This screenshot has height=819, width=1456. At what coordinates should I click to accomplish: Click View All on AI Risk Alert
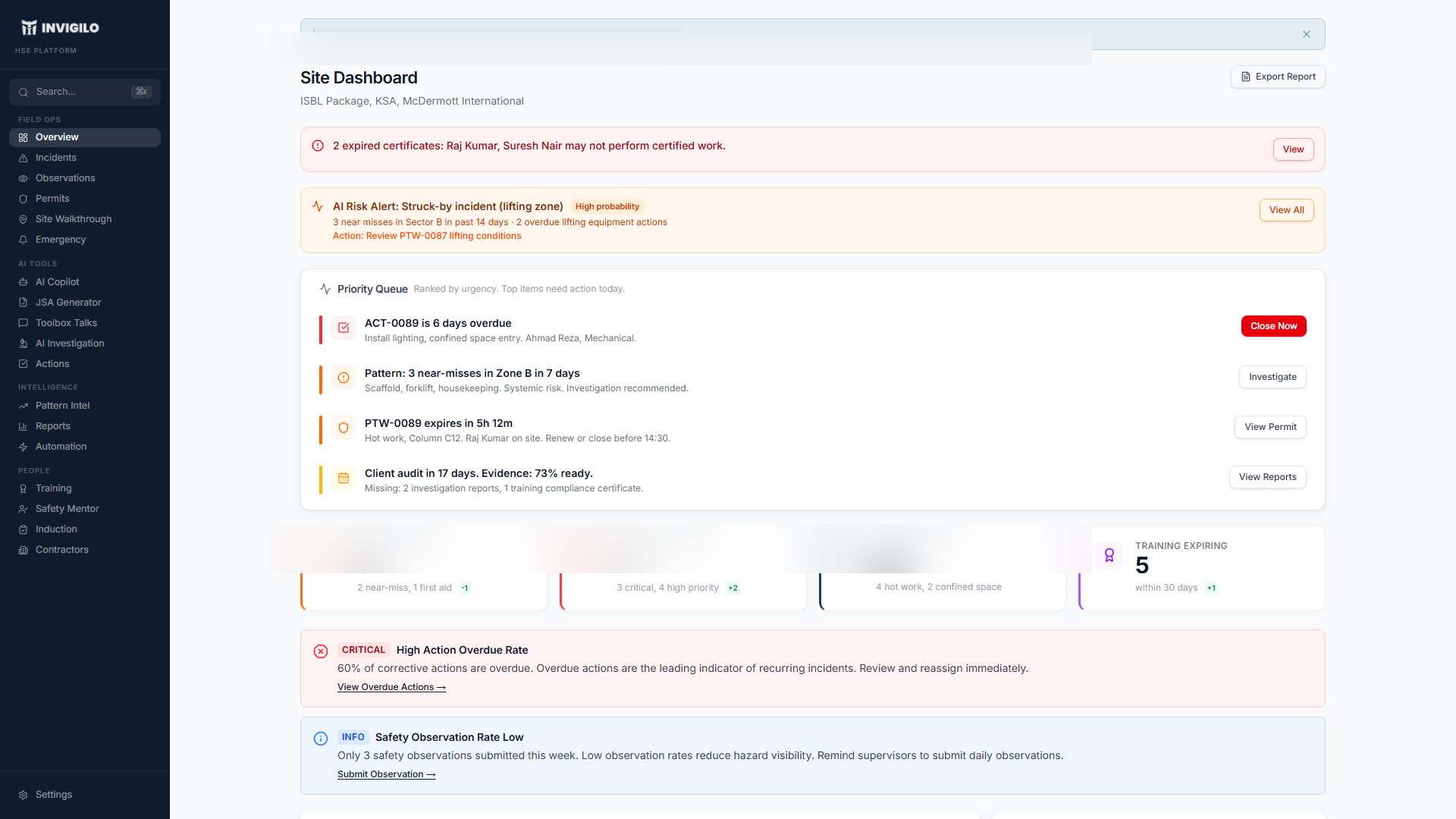pyautogui.click(x=1286, y=210)
